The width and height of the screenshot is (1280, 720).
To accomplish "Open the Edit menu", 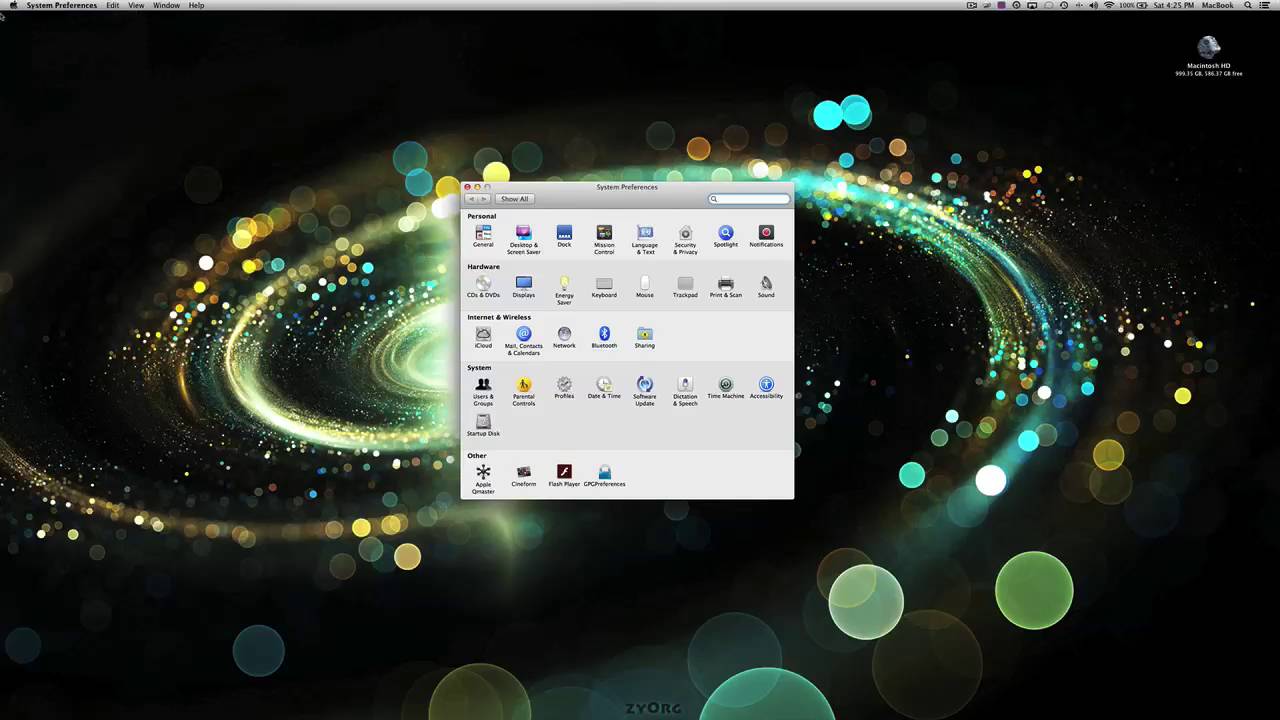I will 113,5.
